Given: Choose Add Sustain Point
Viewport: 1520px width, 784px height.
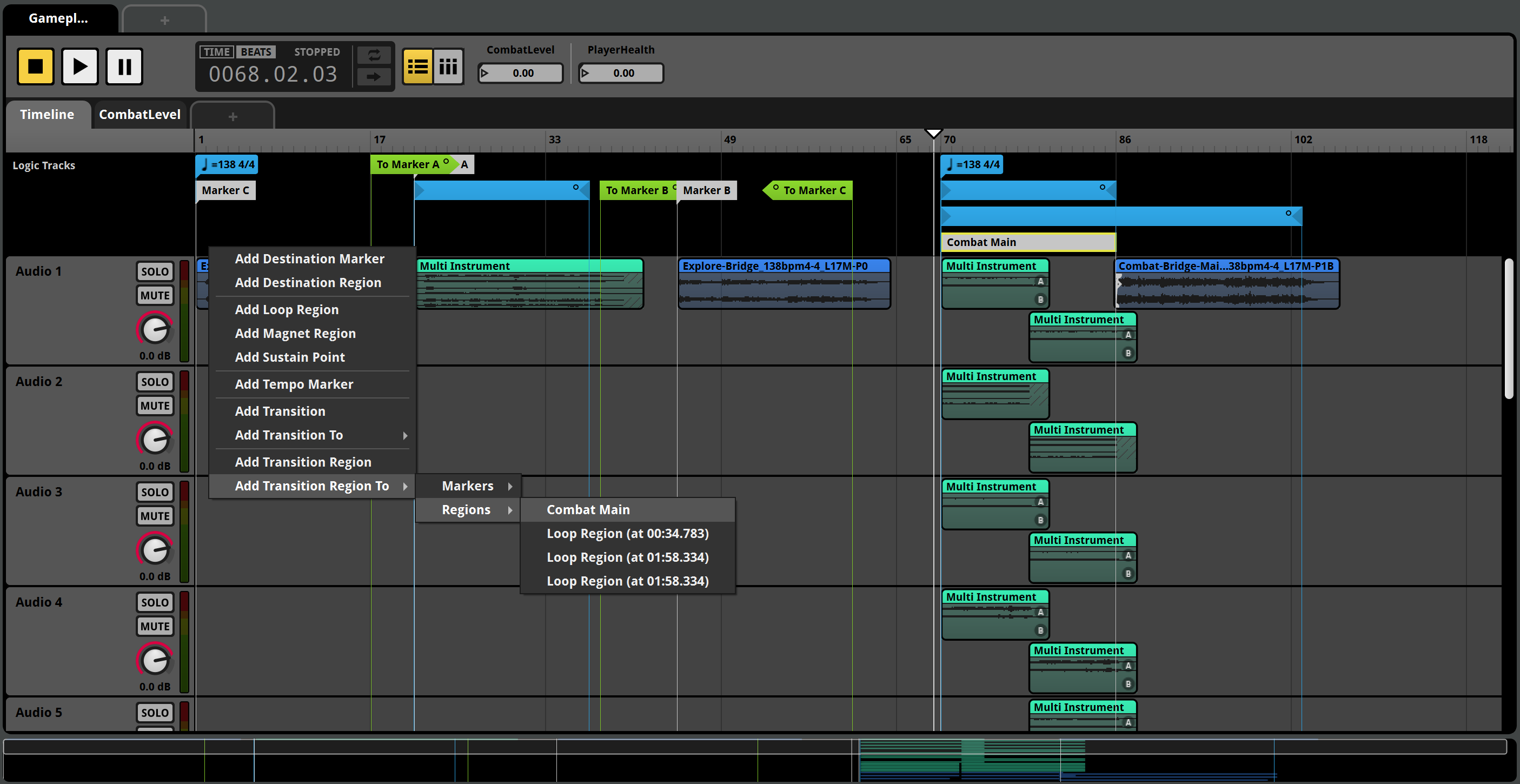Looking at the screenshot, I should (313, 357).
